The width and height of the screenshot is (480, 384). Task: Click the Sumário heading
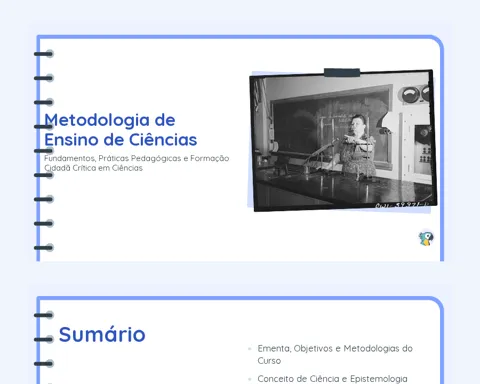pos(102,334)
